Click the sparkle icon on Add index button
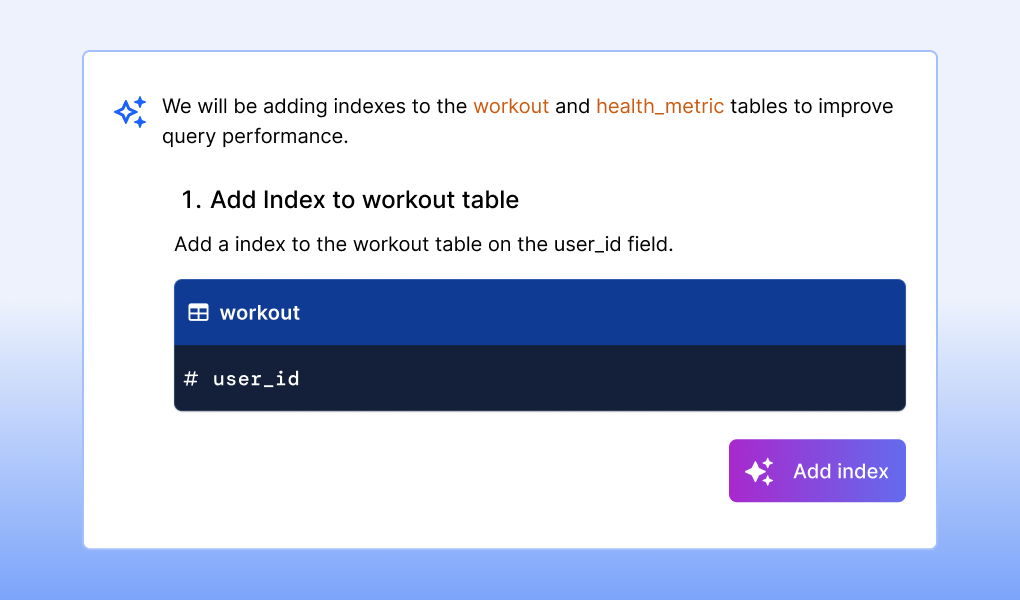The image size is (1020, 600). pyautogui.click(x=759, y=471)
